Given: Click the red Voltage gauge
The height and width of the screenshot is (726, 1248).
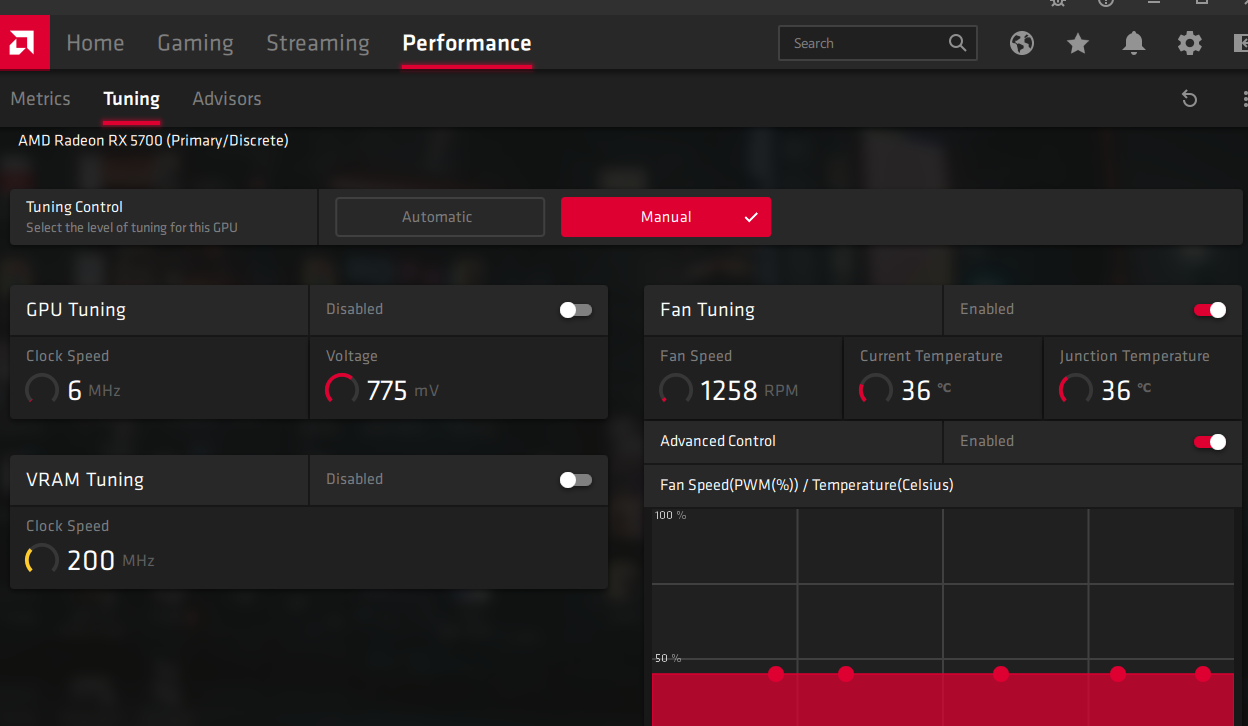Looking at the screenshot, I should (x=342, y=390).
